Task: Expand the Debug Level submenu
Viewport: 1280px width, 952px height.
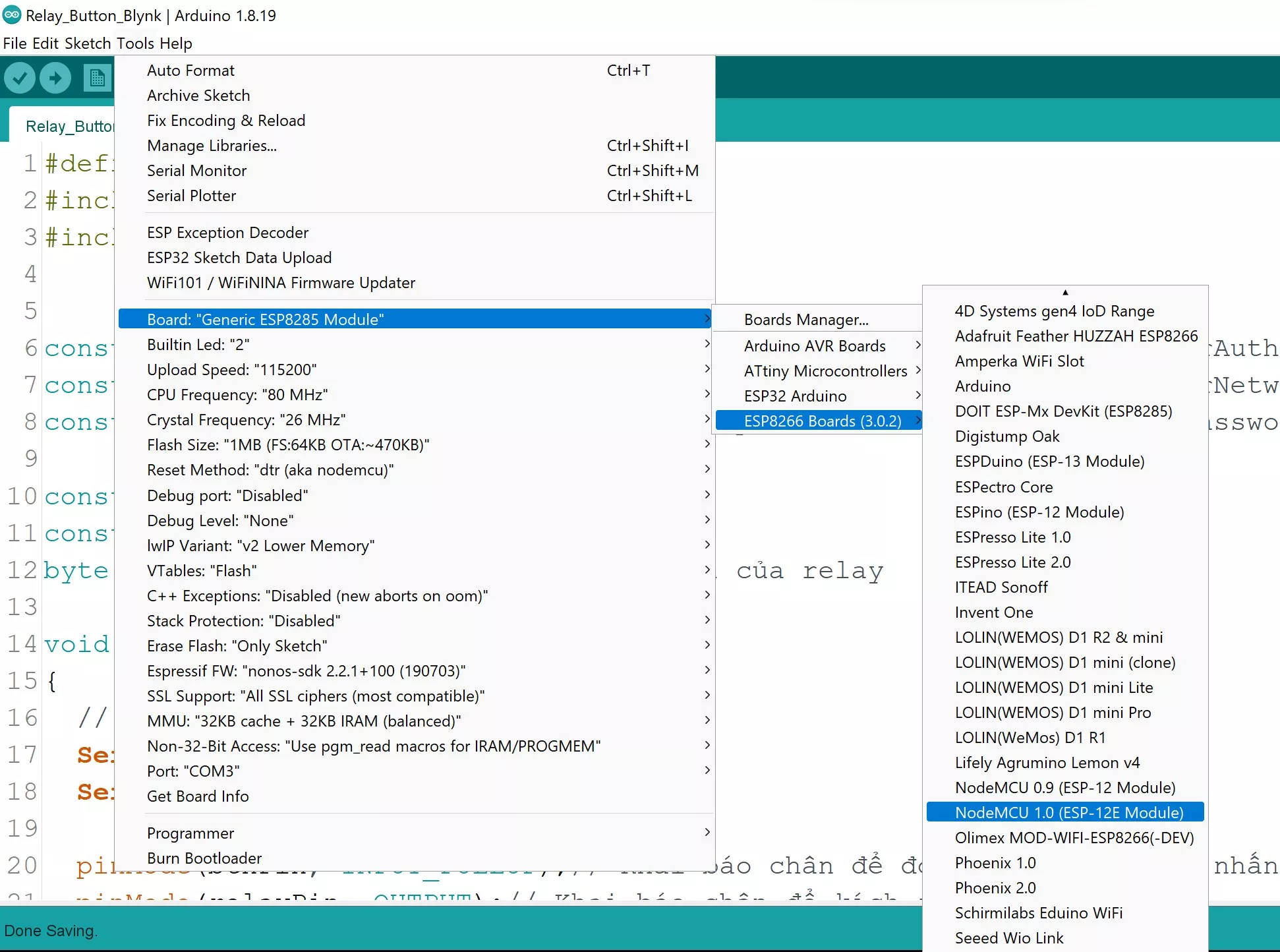Action: pos(415,521)
